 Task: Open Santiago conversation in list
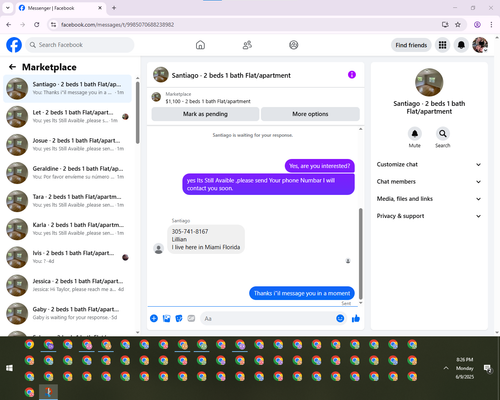point(67,88)
